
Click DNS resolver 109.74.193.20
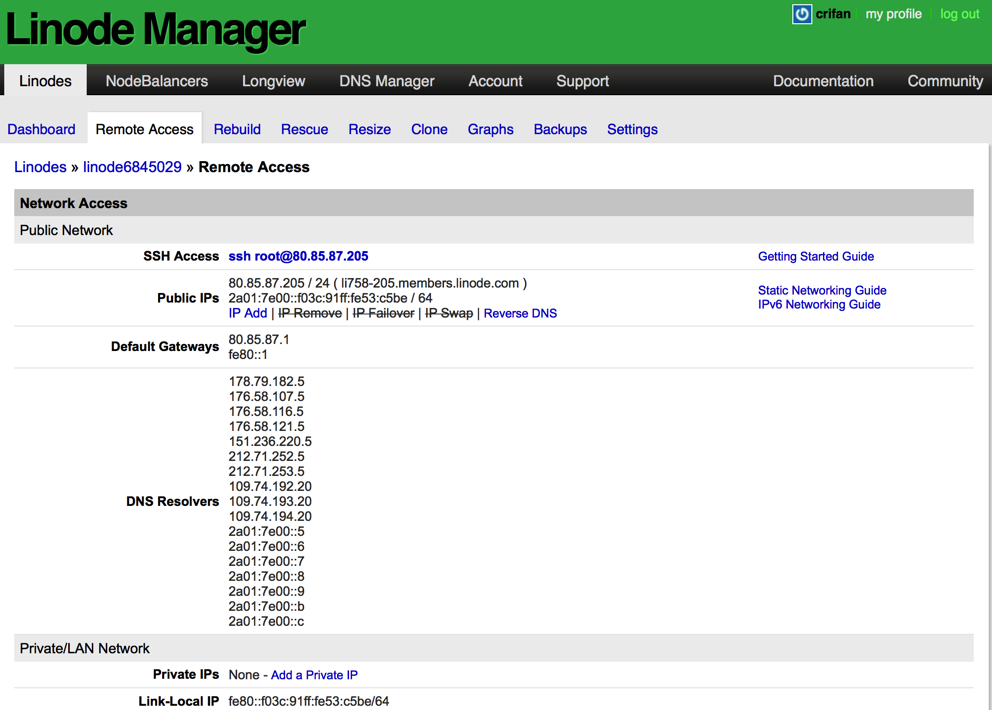[270, 502]
